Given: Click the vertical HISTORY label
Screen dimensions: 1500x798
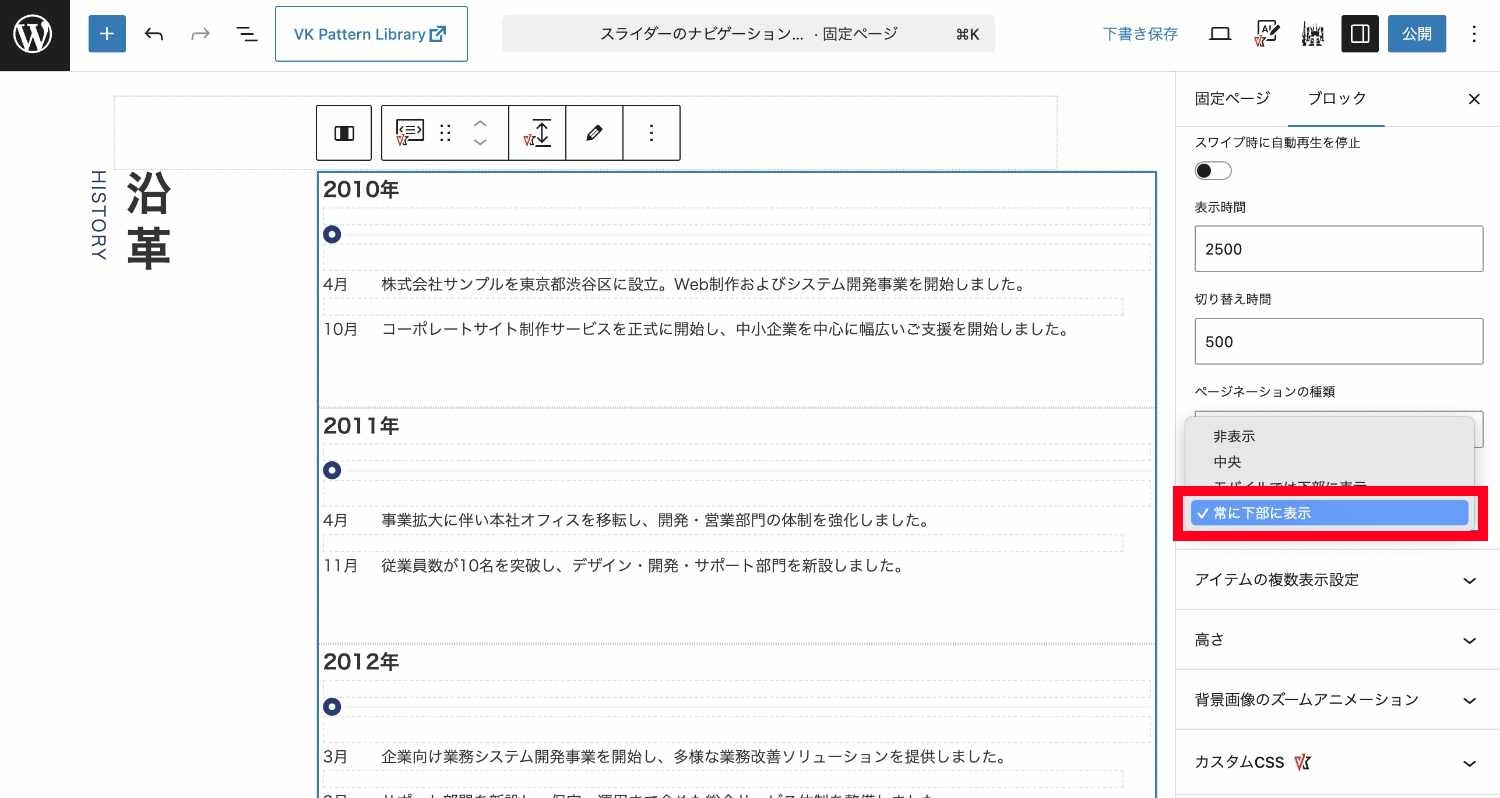Looking at the screenshot, I should tap(98, 215).
